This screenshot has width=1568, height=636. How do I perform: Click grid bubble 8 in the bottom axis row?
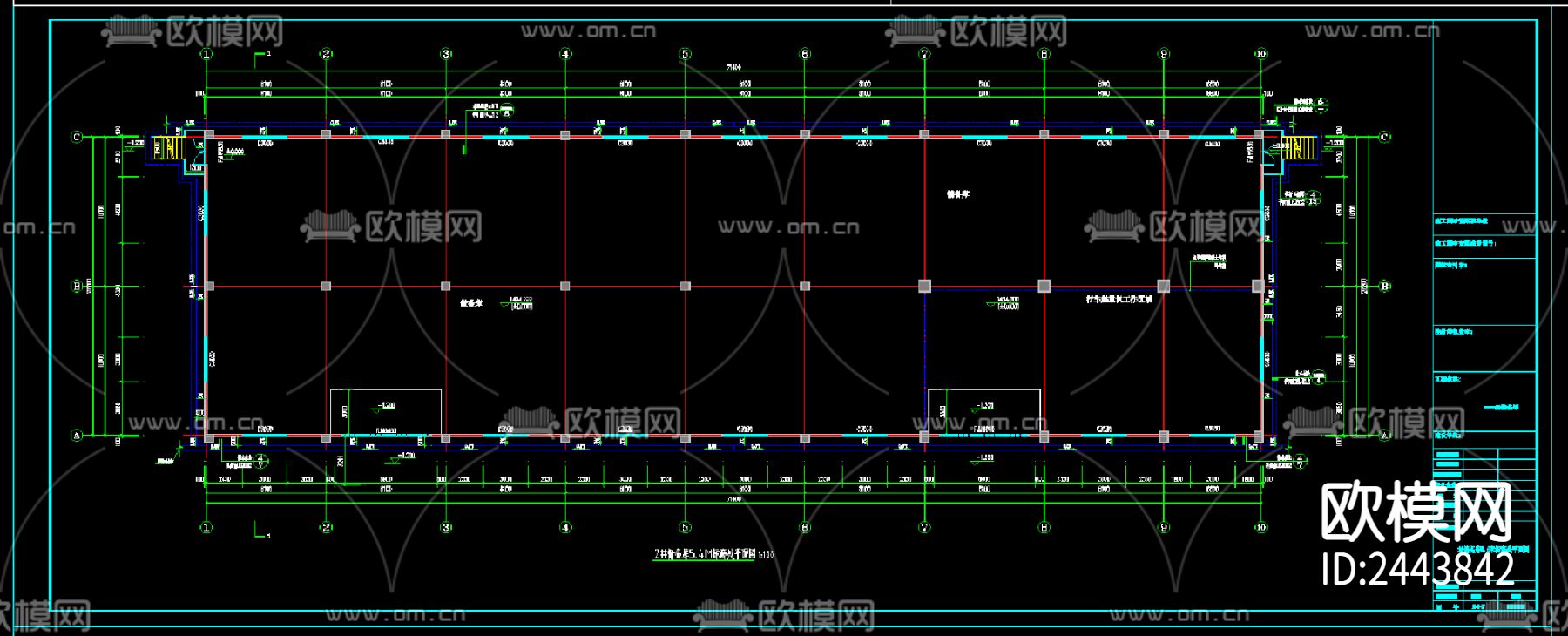pyautogui.click(x=1044, y=527)
